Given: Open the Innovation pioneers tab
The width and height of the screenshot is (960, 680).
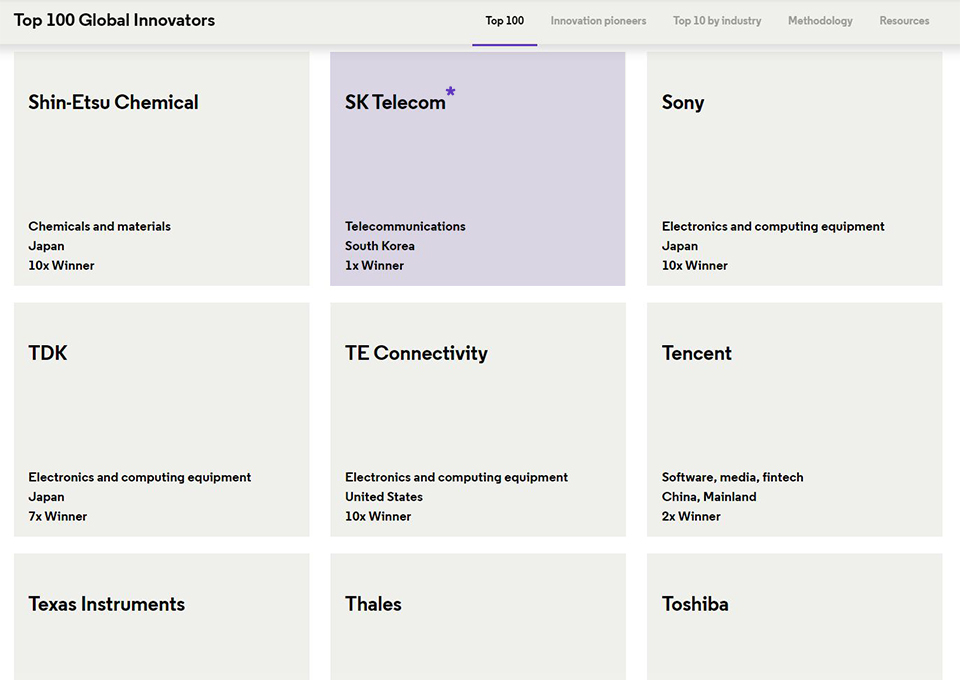Looking at the screenshot, I should [x=598, y=21].
